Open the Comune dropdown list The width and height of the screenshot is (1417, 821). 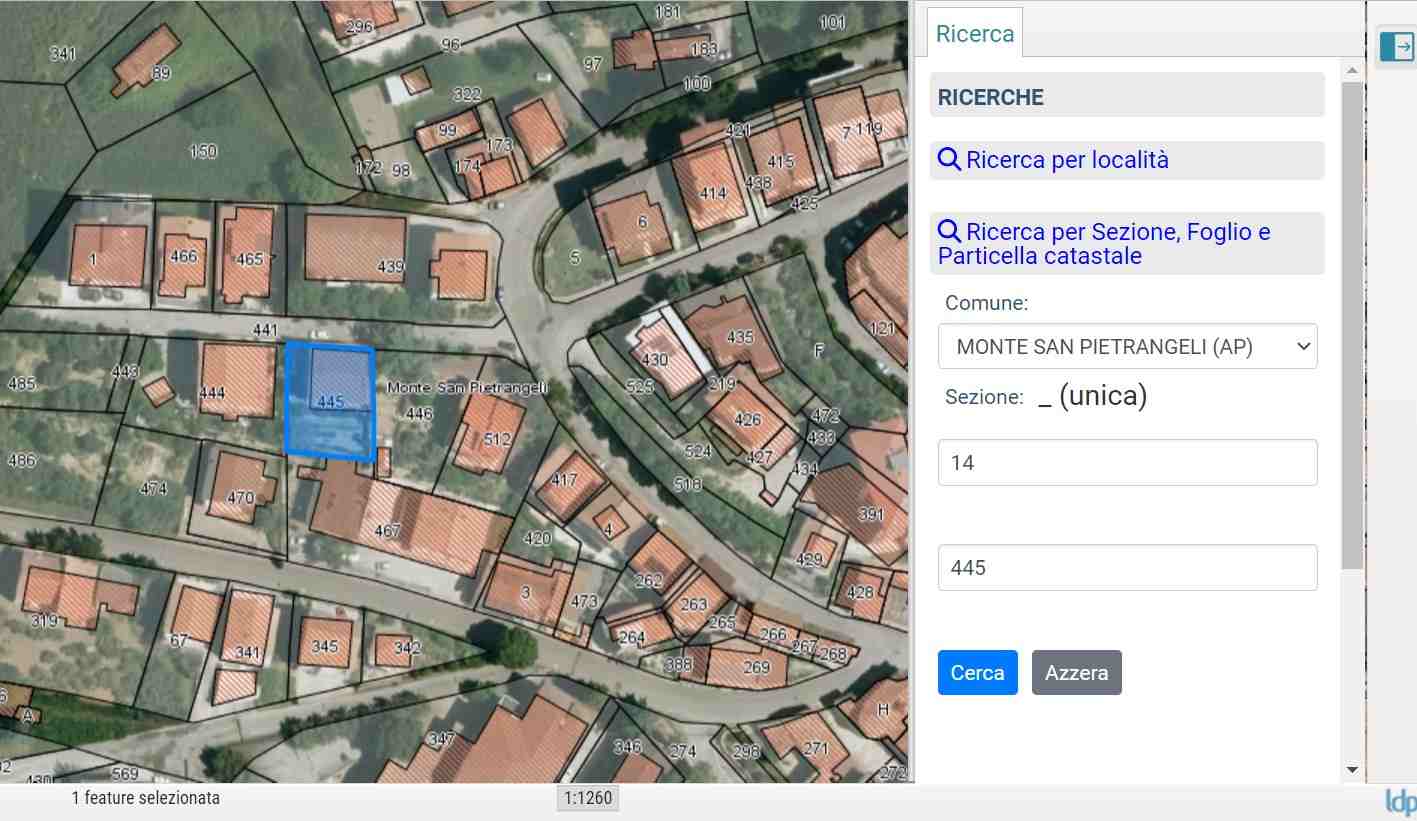tap(1127, 346)
